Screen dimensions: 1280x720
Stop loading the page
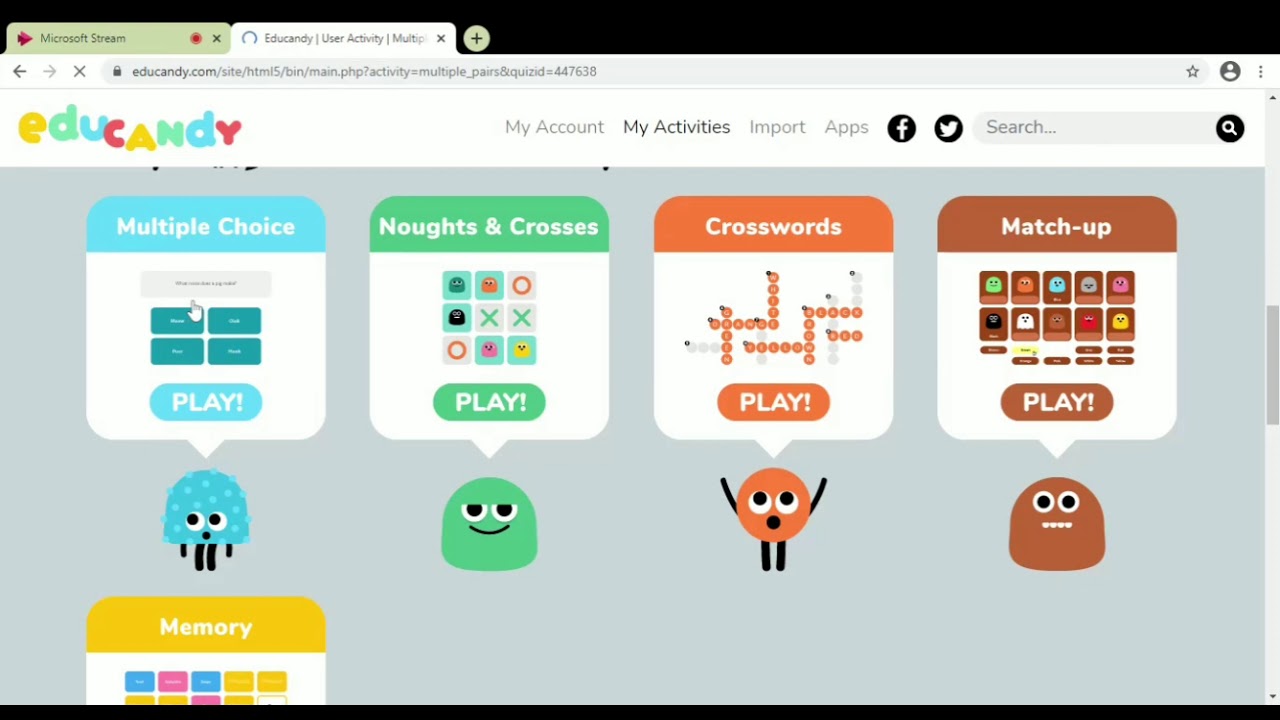[x=81, y=71]
